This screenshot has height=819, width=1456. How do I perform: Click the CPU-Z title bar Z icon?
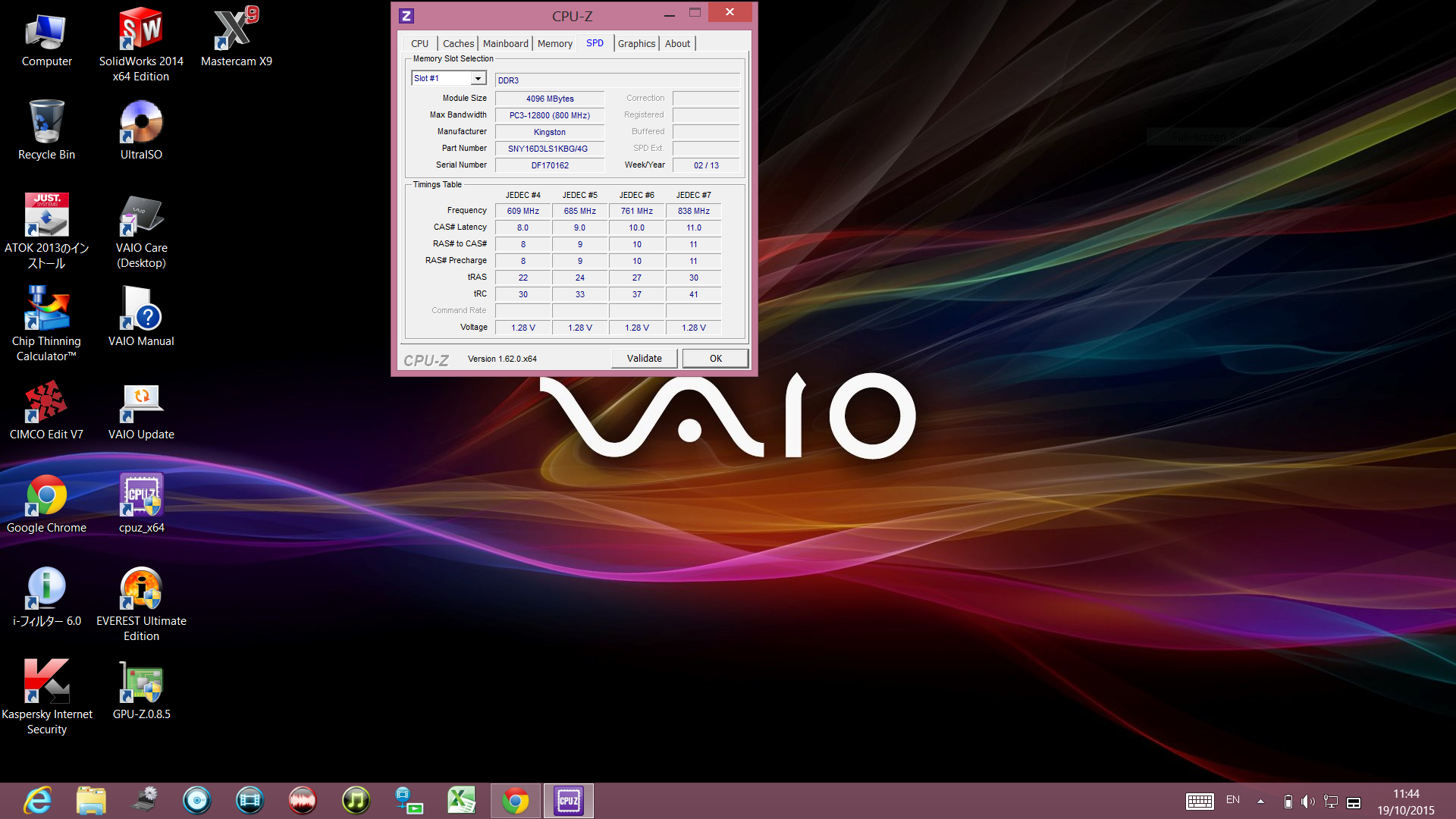[406, 16]
